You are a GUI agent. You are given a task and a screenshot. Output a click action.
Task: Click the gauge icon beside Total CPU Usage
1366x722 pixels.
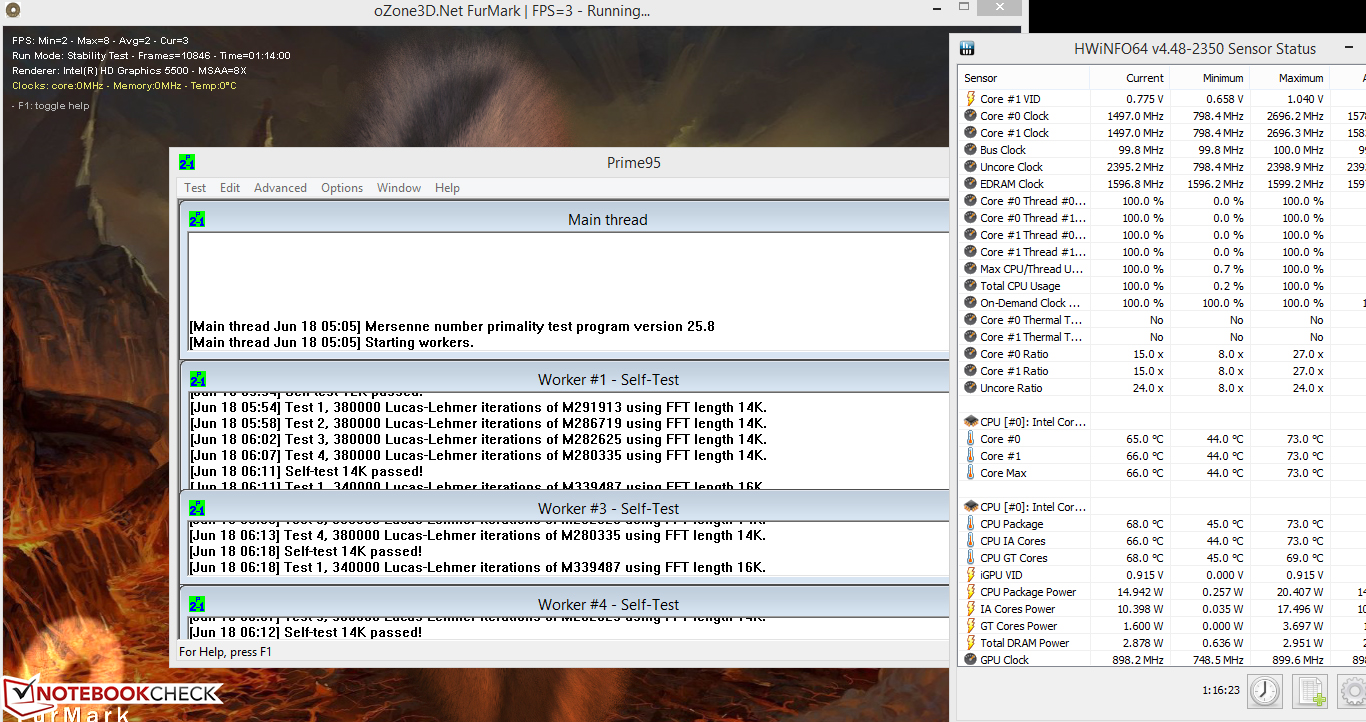970,286
